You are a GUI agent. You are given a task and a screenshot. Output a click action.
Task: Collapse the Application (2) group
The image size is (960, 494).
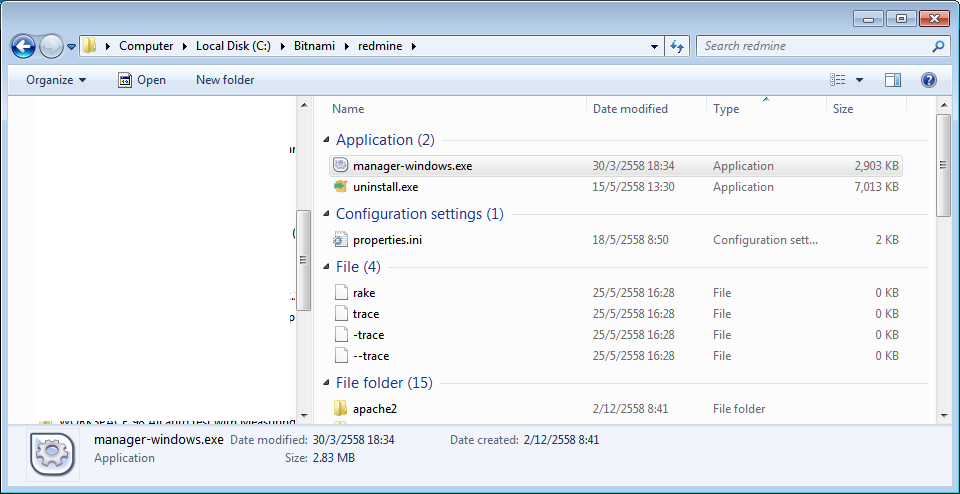tap(325, 140)
